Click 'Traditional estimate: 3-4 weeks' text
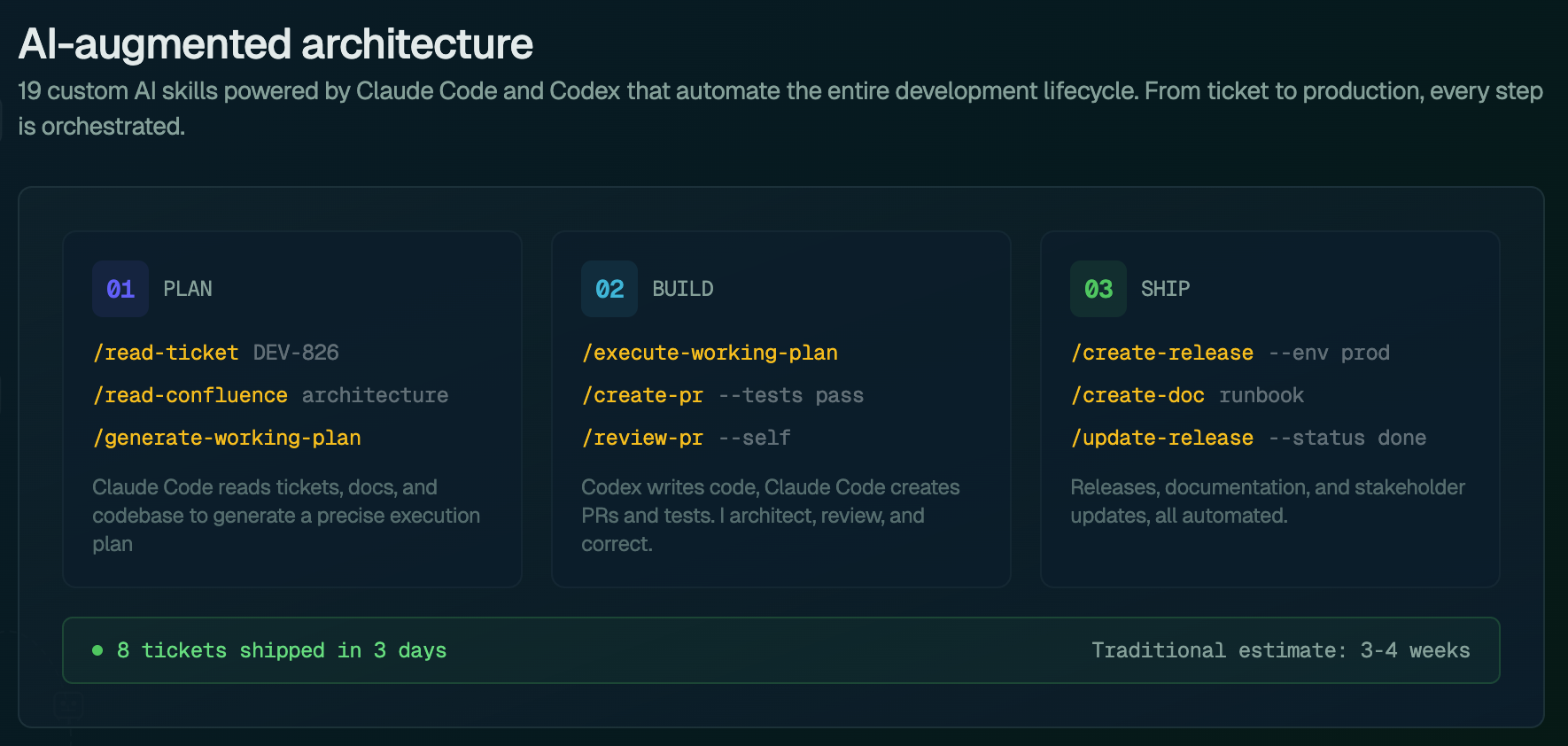 coord(1280,650)
